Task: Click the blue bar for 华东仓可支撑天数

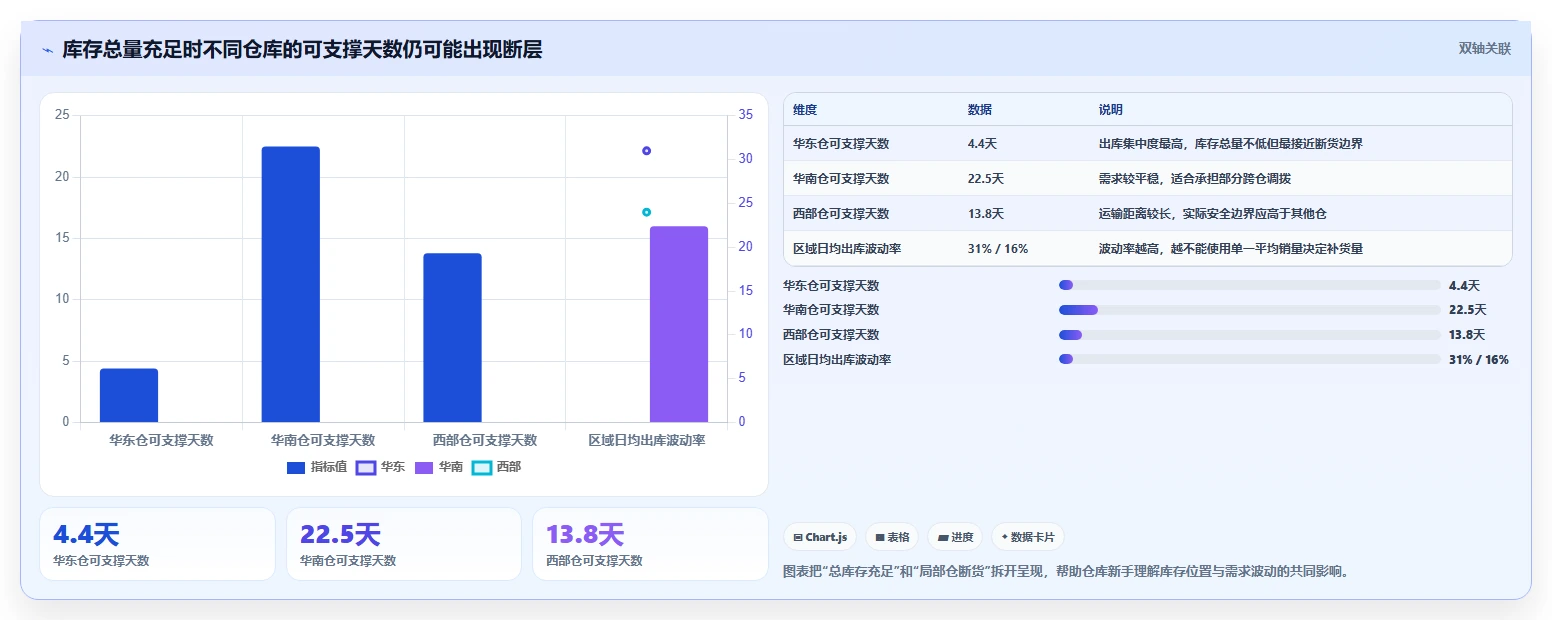Action: pos(129,395)
